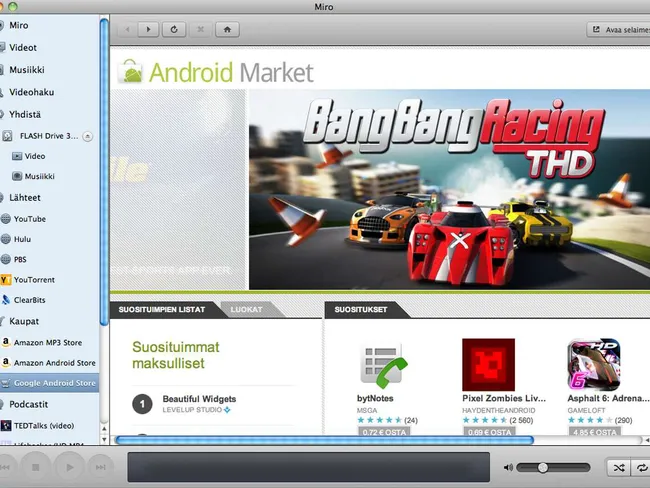Select the Kaupat stores heading
Viewport: 650px width, 488px height.
click(24, 321)
